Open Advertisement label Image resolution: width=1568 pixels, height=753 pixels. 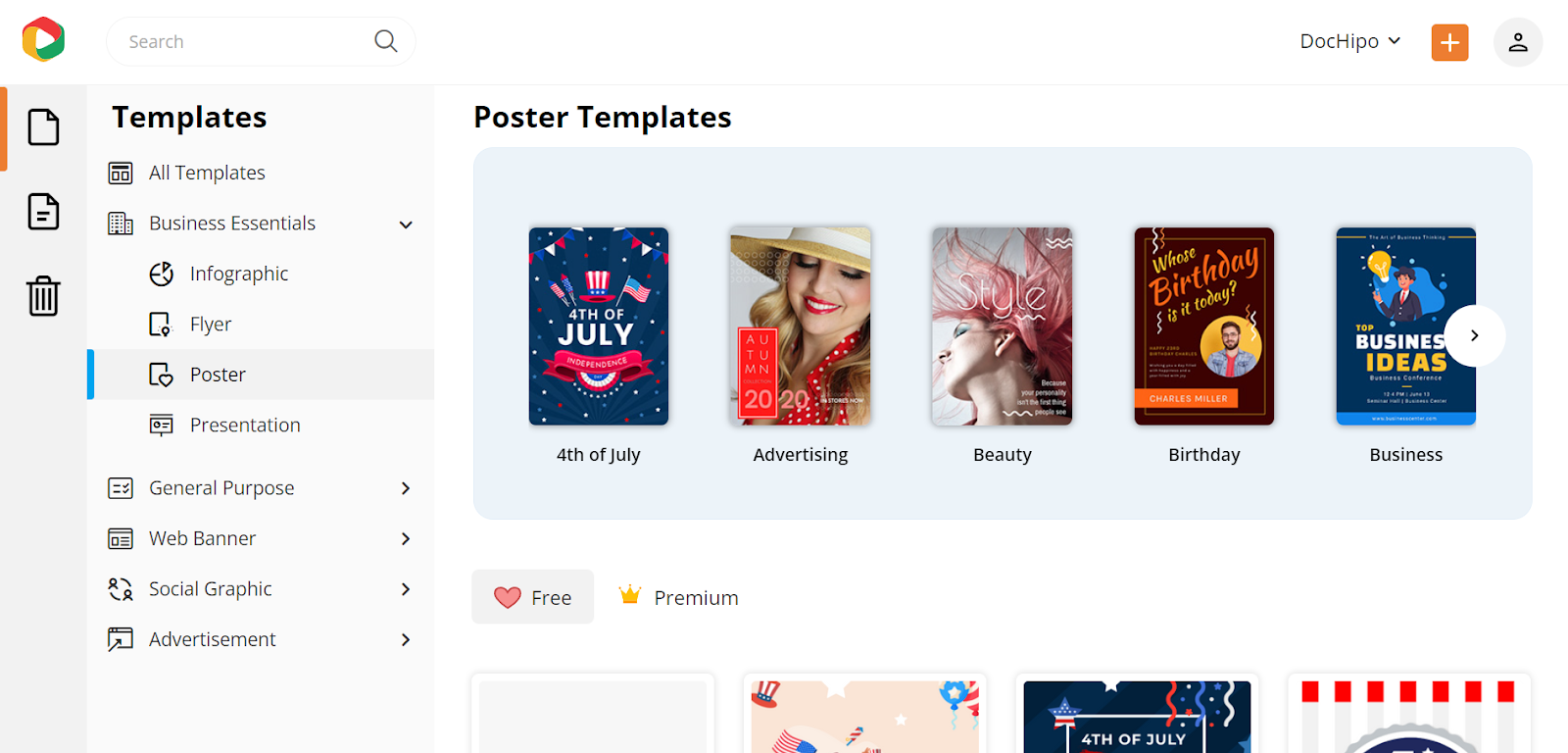click(213, 639)
